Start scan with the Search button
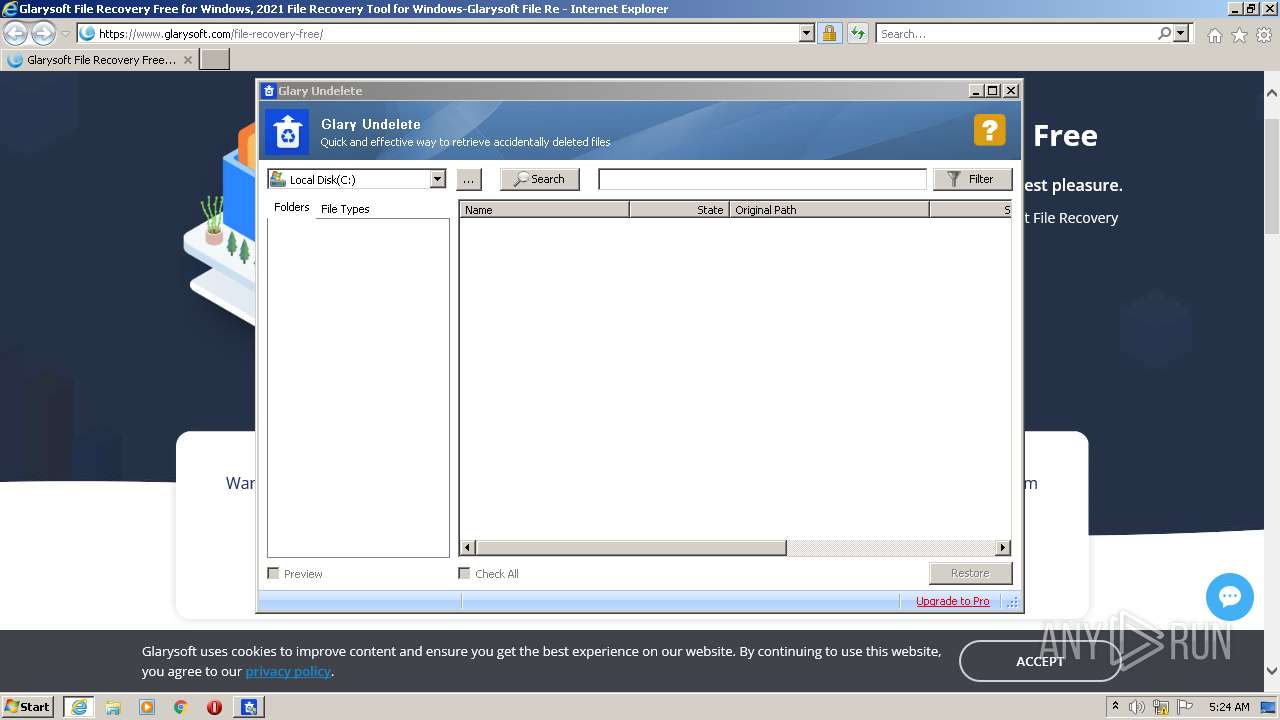 click(540, 179)
